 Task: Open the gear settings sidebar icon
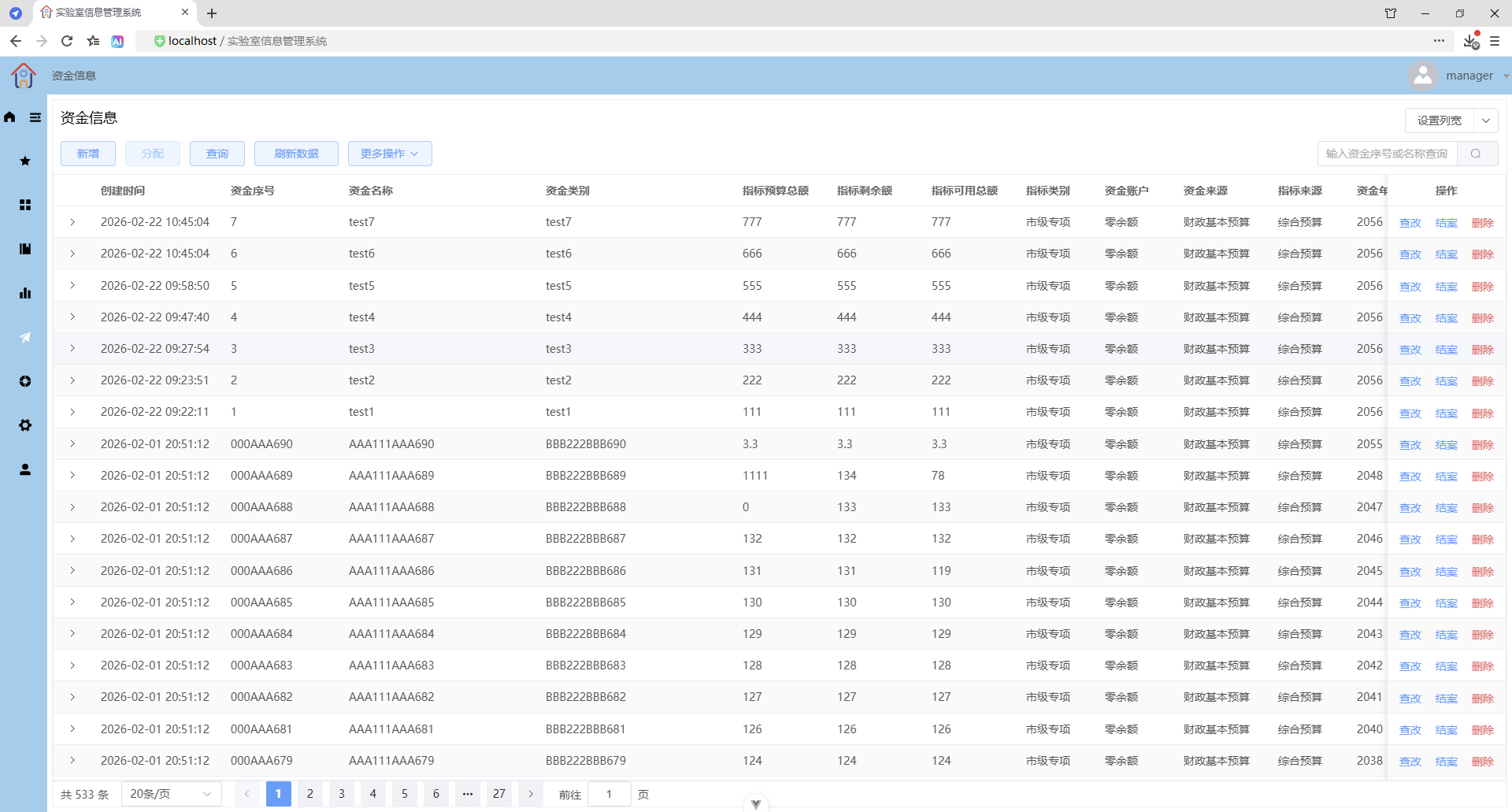(x=25, y=425)
